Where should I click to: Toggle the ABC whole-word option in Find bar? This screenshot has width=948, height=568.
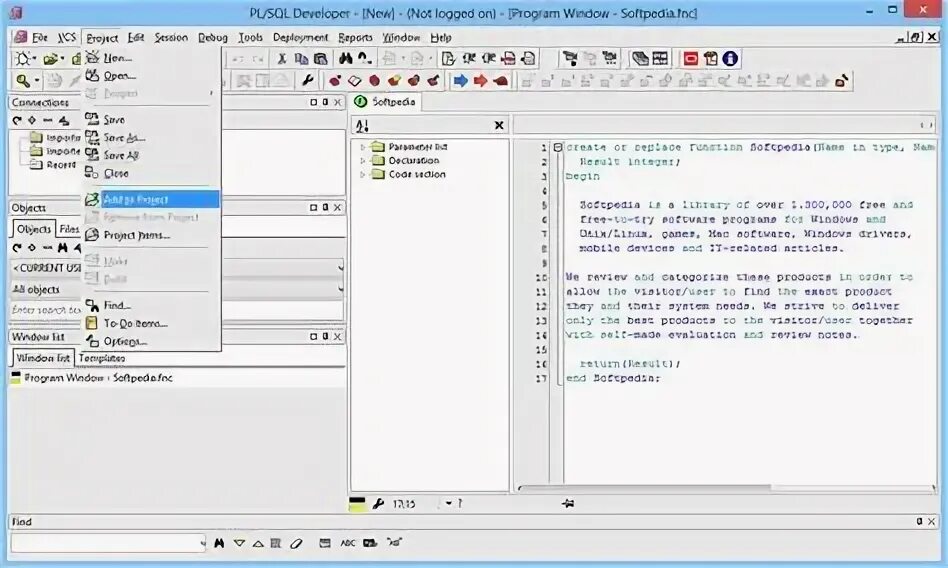348,543
